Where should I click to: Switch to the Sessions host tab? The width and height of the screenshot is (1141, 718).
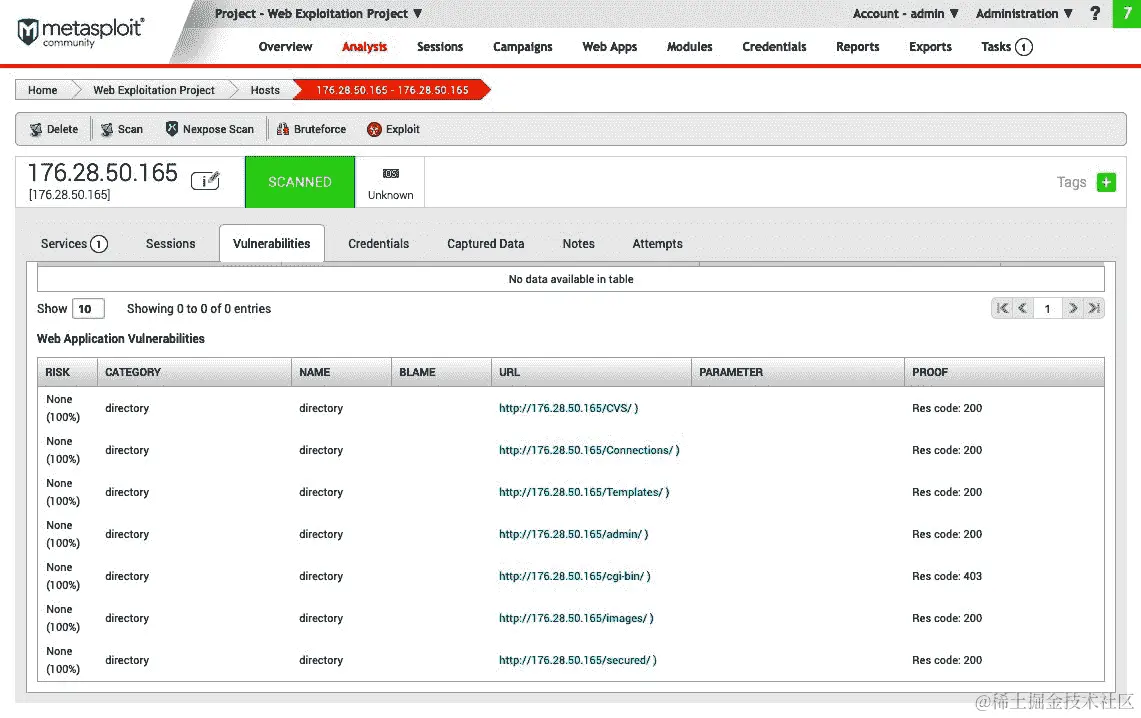click(x=170, y=244)
